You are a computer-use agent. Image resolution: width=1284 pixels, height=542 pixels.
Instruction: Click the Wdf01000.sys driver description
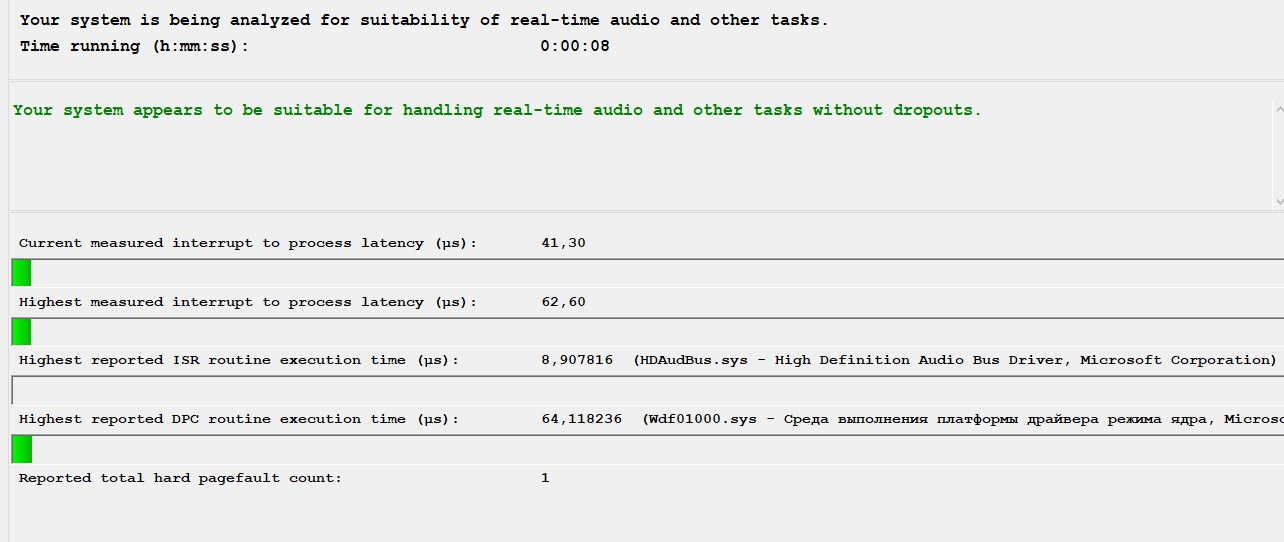[x=960, y=419]
